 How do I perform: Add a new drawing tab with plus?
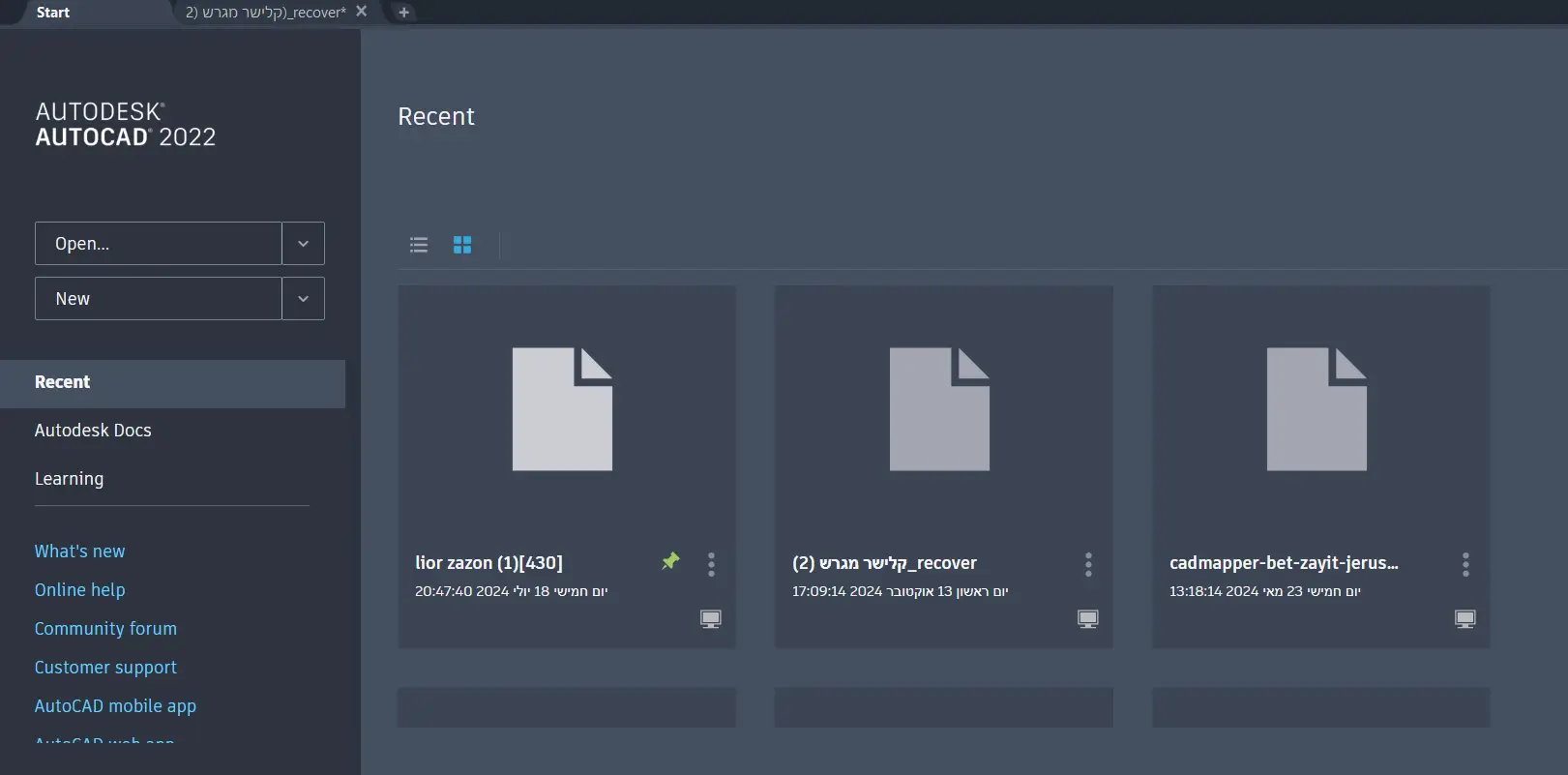[404, 13]
